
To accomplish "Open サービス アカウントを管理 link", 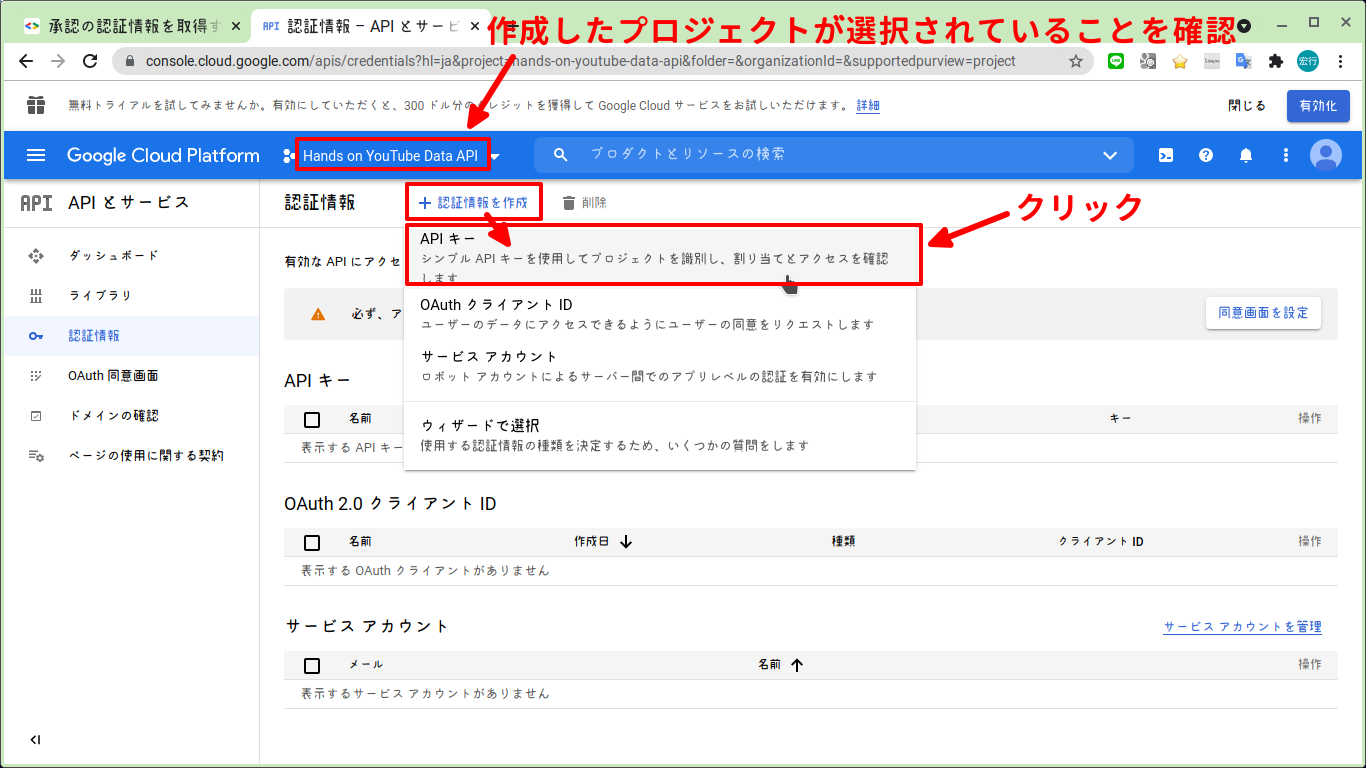I will [x=1242, y=627].
